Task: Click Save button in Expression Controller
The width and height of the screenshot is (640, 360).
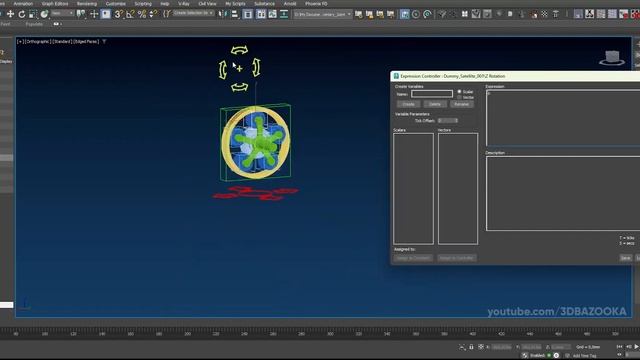Action: [625, 258]
